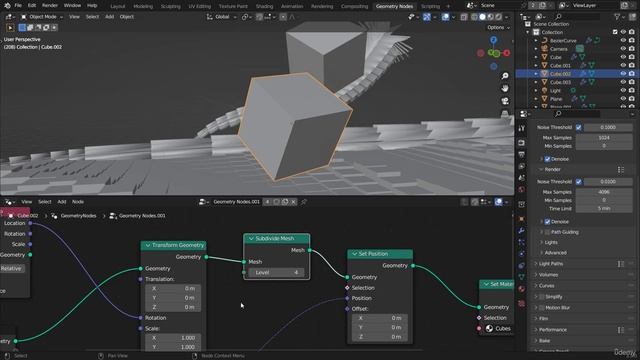Collapse the Subdivide Mesh node
Image resolution: width=640 pixels, height=360 pixels.
tap(251, 238)
